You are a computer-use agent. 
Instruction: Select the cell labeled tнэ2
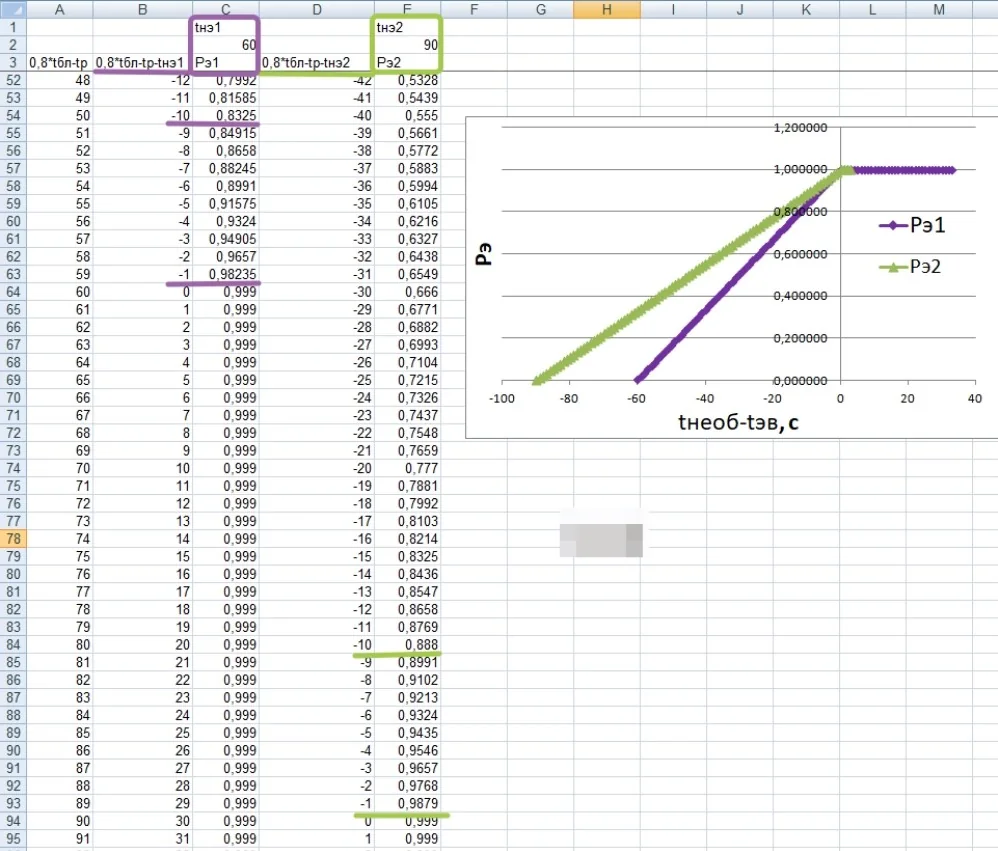coord(407,27)
